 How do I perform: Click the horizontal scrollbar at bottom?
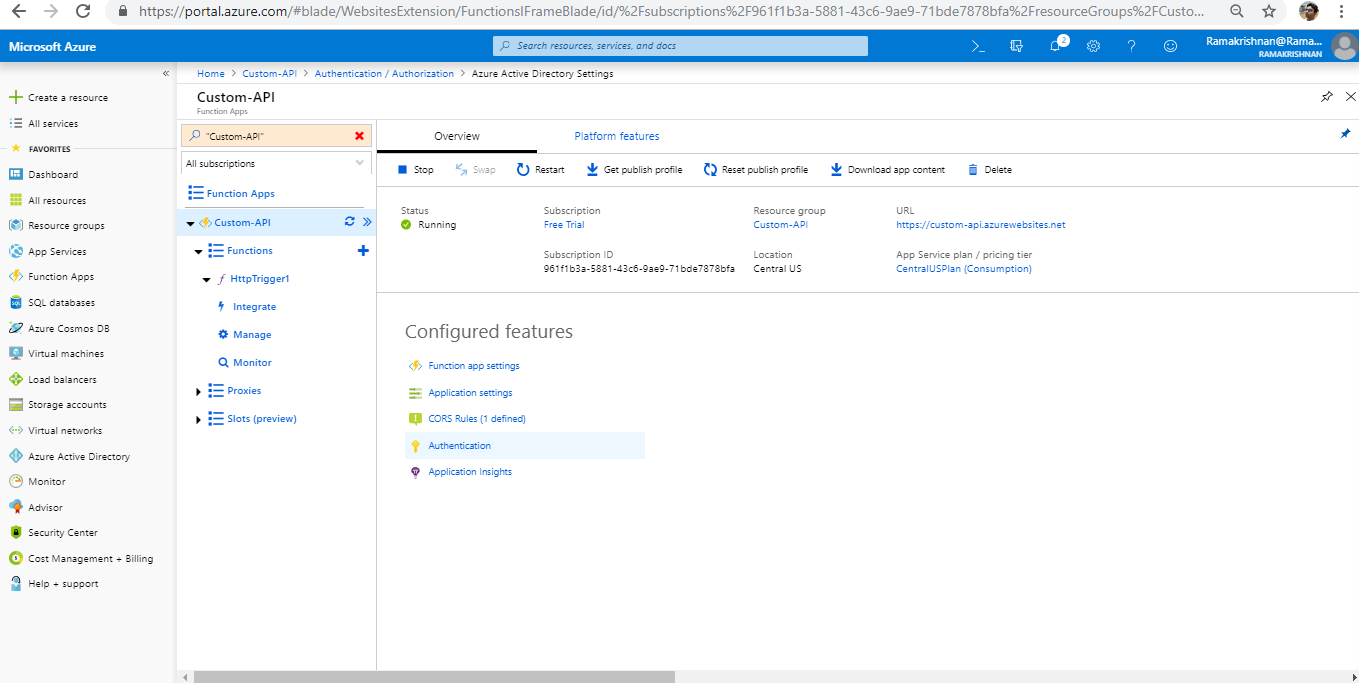[434, 676]
